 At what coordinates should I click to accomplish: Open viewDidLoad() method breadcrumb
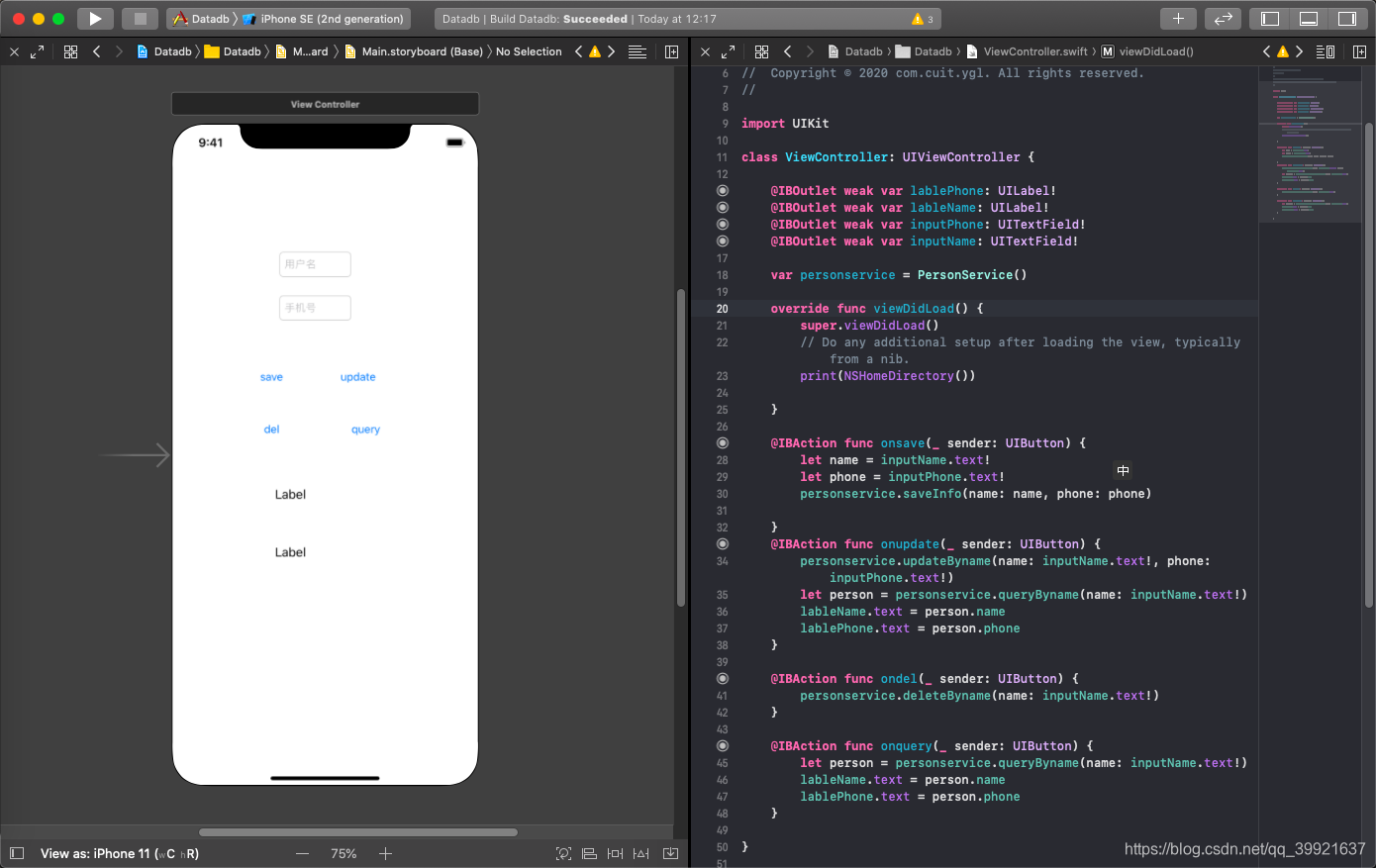point(1147,51)
